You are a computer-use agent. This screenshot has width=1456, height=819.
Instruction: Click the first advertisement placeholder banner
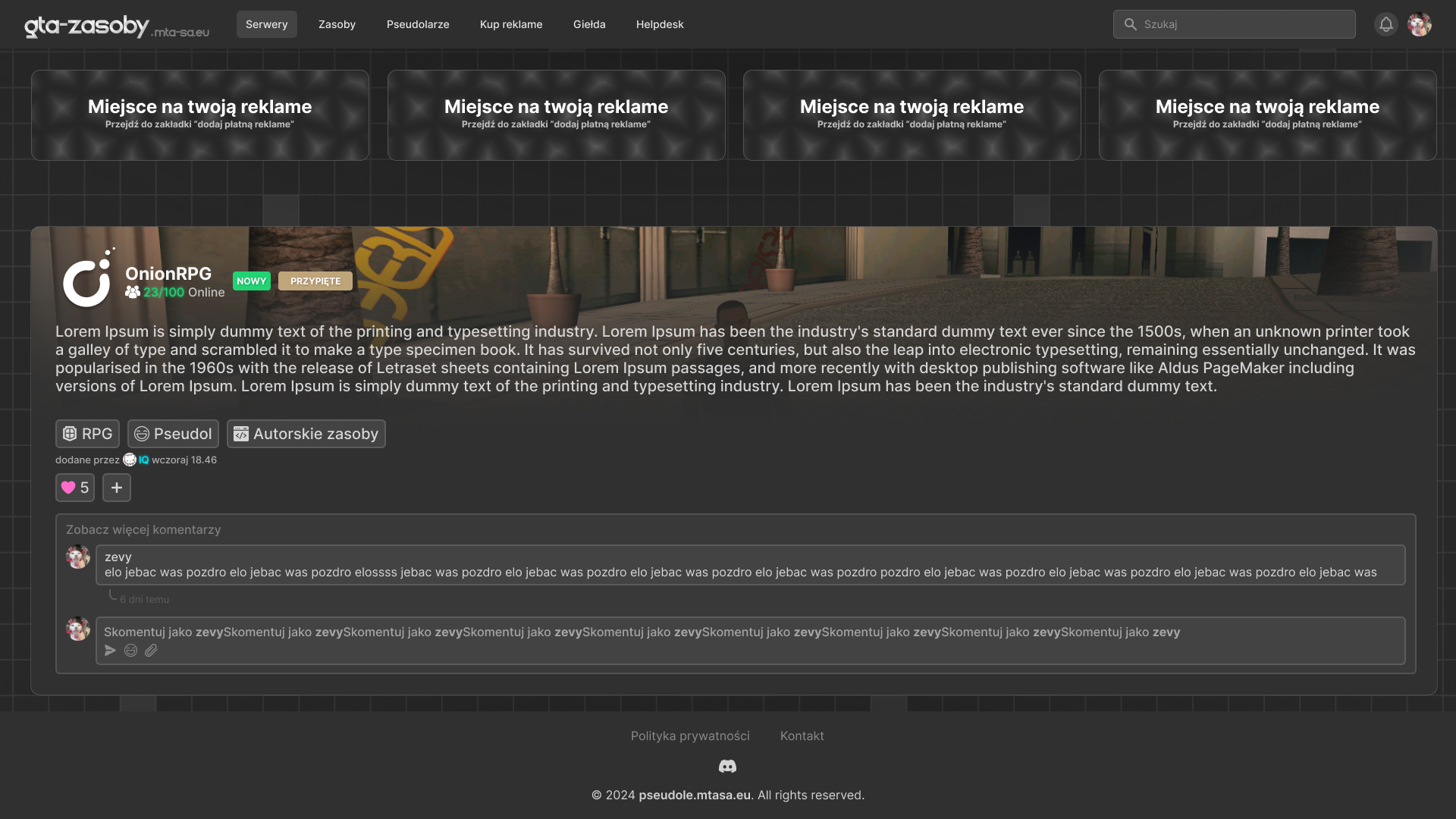[200, 115]
